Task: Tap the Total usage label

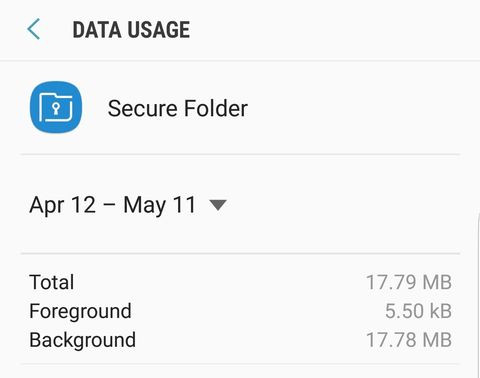Action: coord(52,282)
